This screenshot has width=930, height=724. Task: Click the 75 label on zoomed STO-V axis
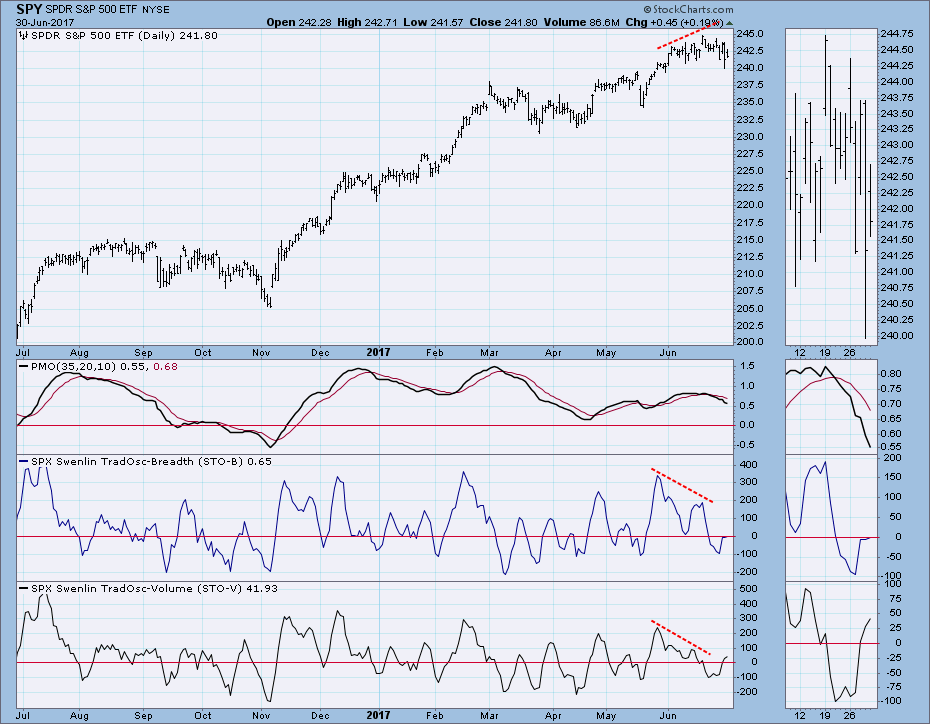(895, 599)
